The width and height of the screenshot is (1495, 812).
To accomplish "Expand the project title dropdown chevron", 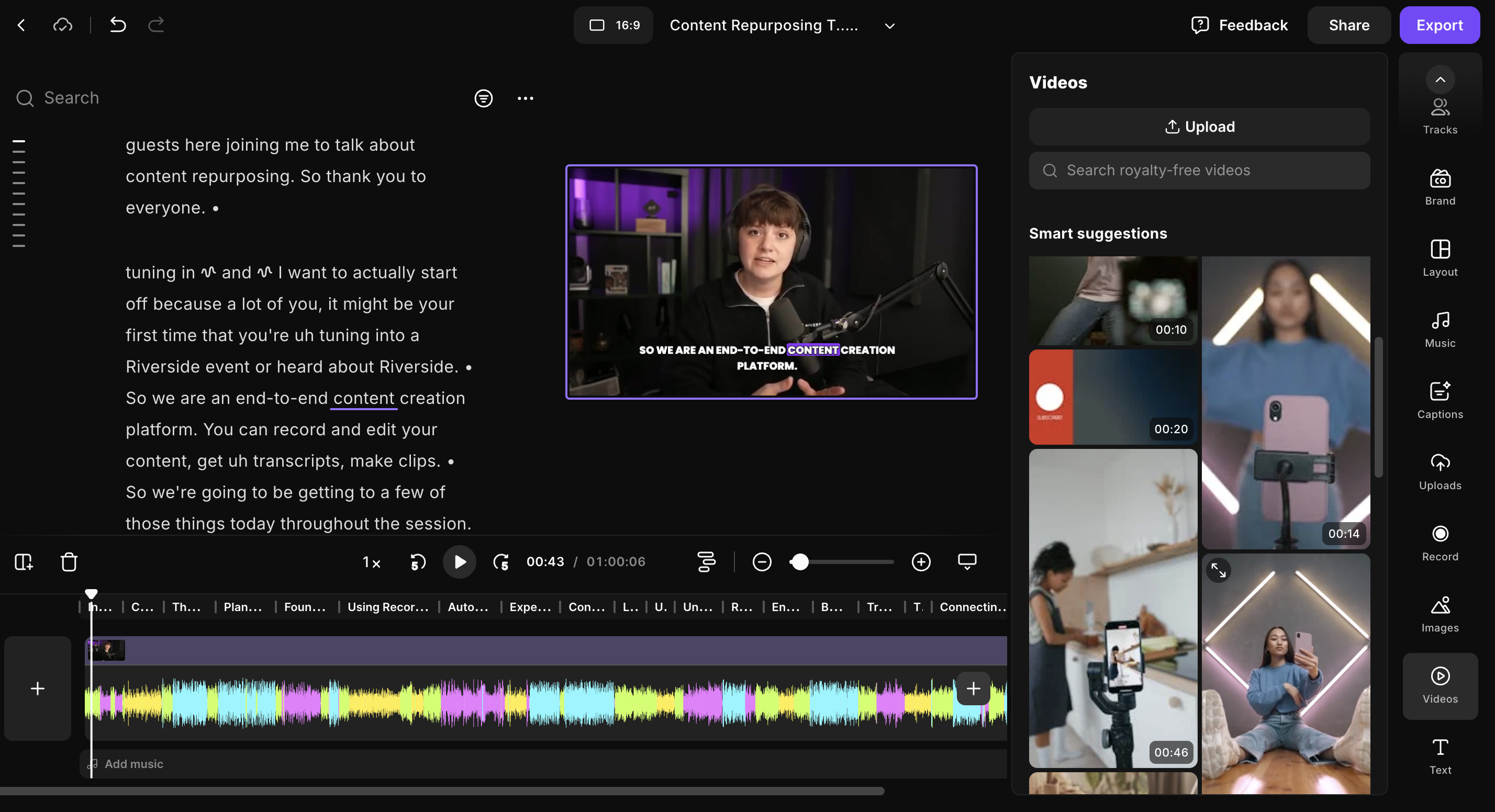I will click(x=889, y=26).
